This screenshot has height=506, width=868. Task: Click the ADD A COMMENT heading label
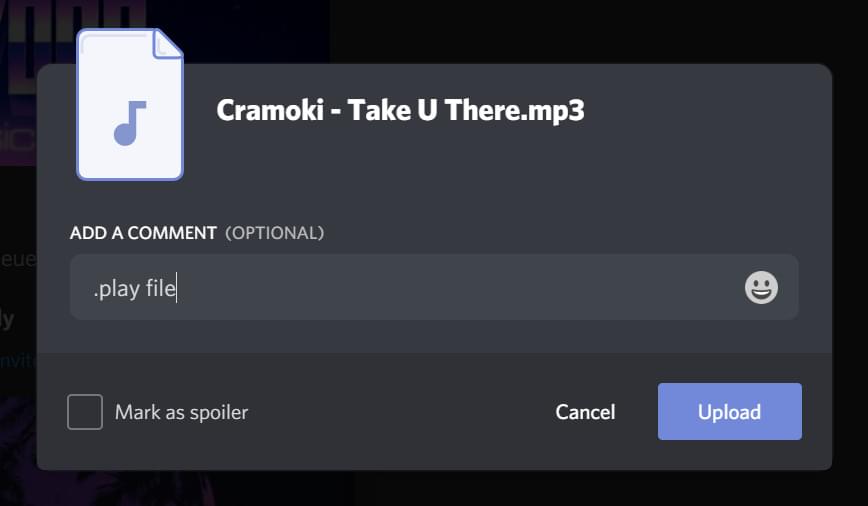143,233
